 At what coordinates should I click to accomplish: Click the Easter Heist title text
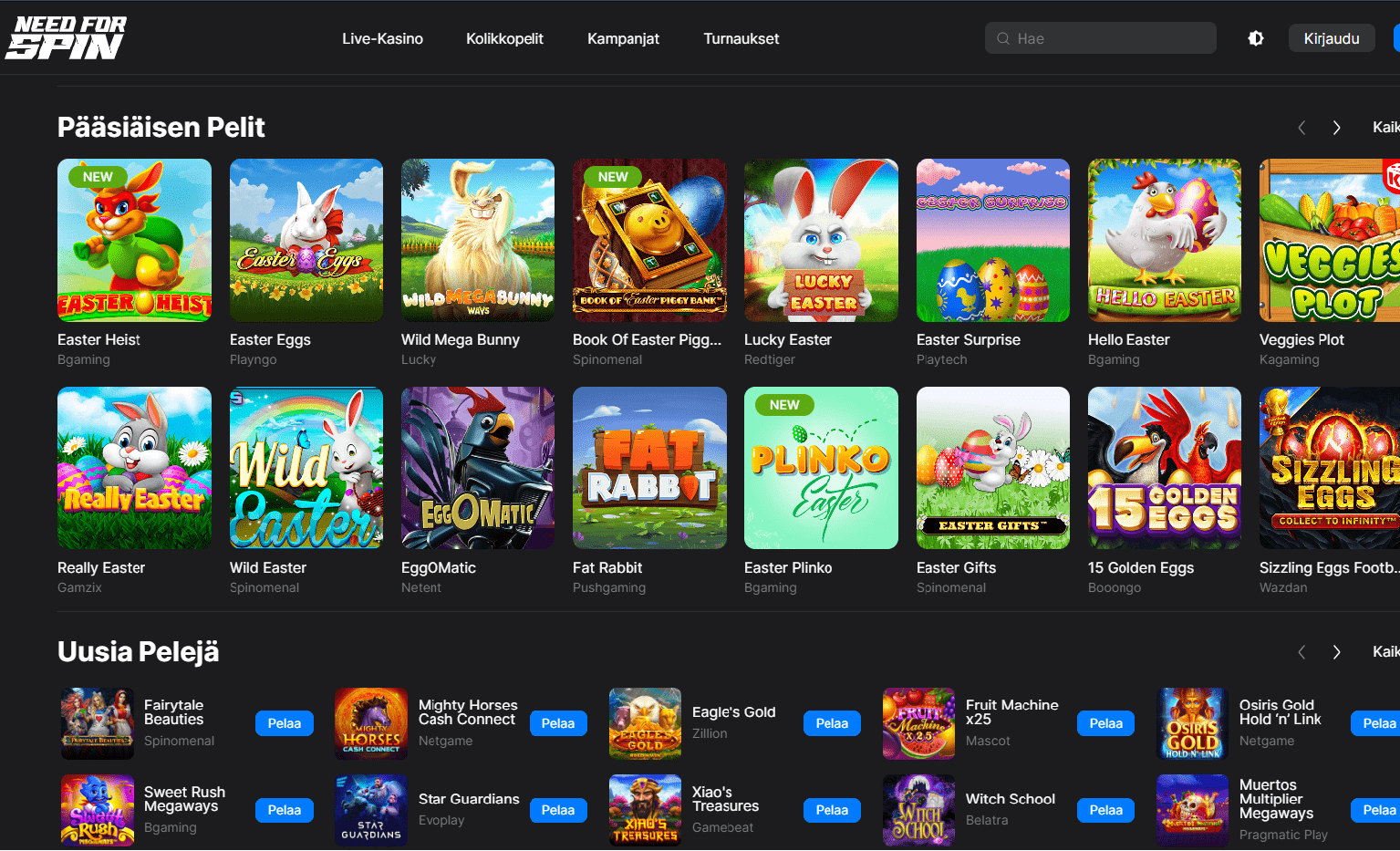[x=99, y=339]
